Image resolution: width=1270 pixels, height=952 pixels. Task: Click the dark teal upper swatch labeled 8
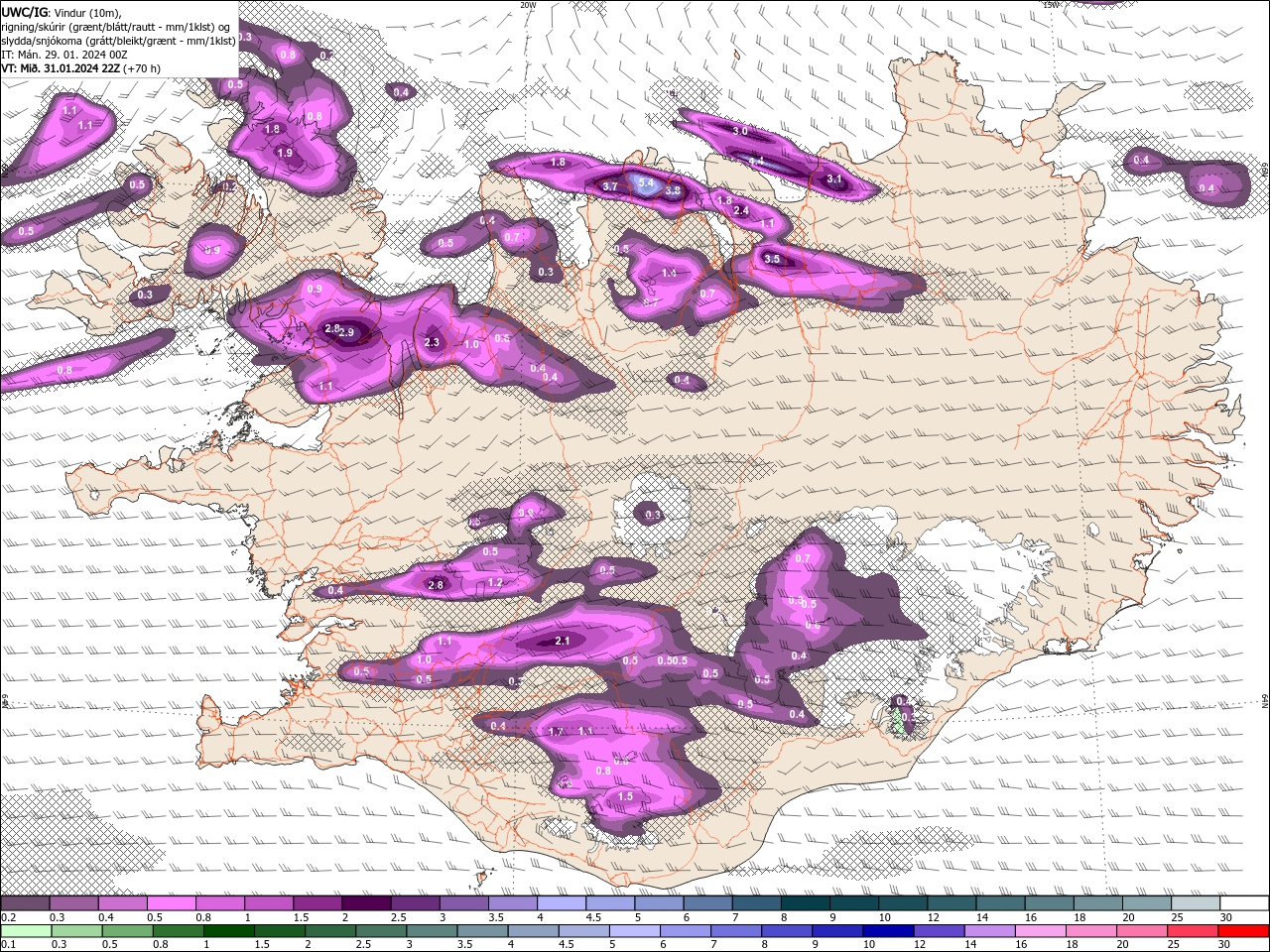click(806, 903)
